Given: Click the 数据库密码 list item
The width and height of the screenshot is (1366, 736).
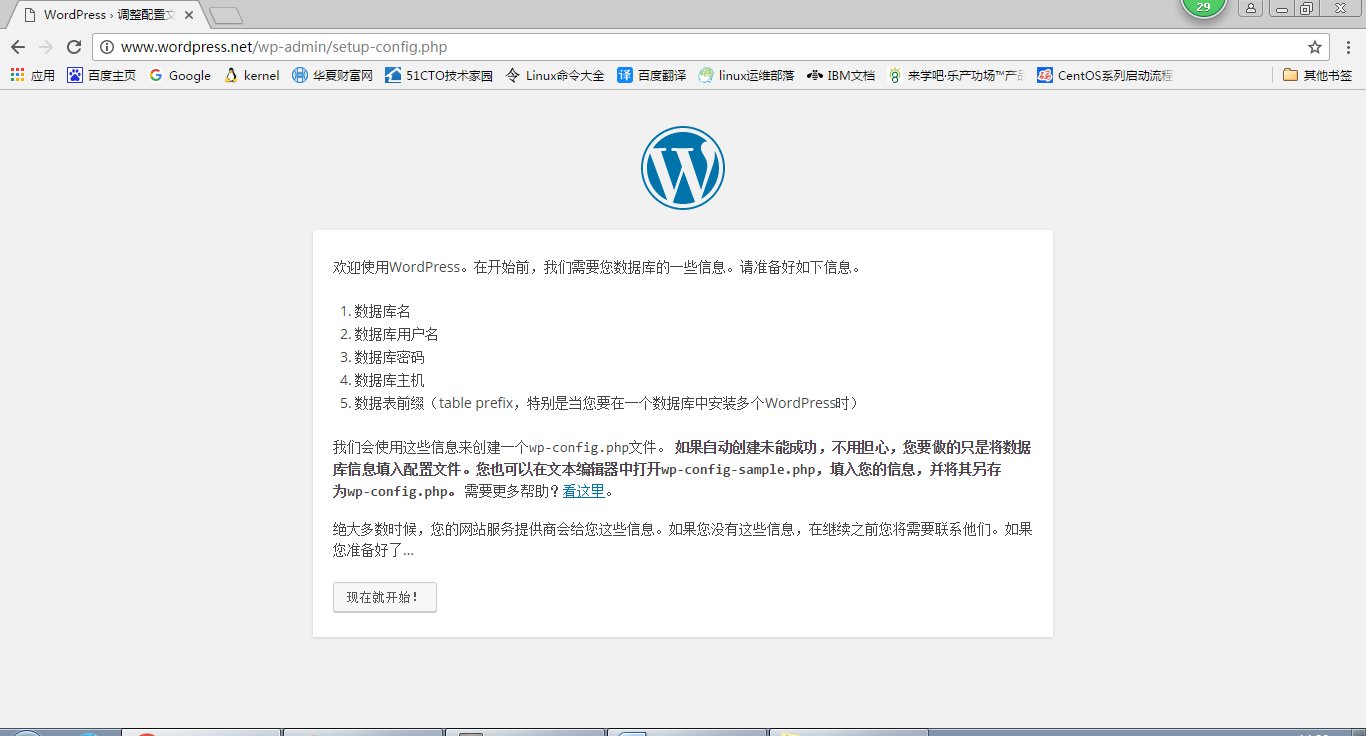Looking at the screenshot, I should pyautogui.click(x=389, y=357).
